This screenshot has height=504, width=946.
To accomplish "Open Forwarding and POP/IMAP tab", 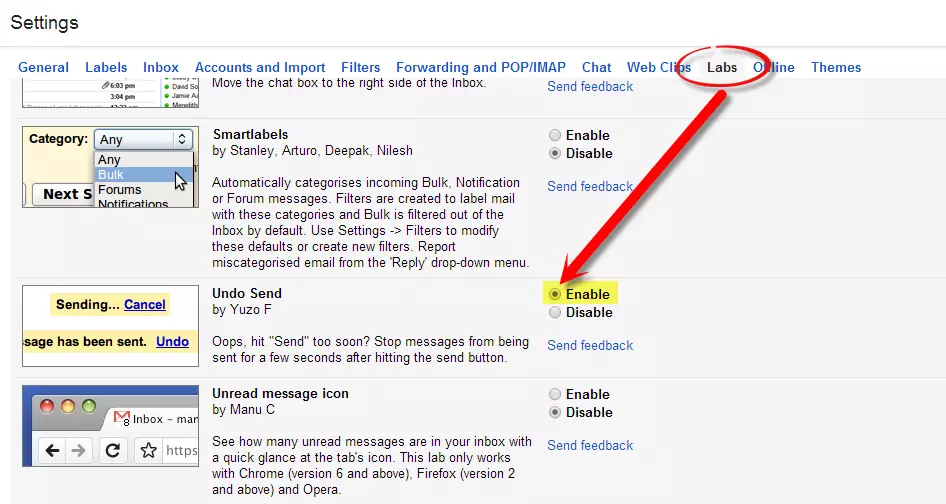I will pyautogui.click(x=481, y=67).
